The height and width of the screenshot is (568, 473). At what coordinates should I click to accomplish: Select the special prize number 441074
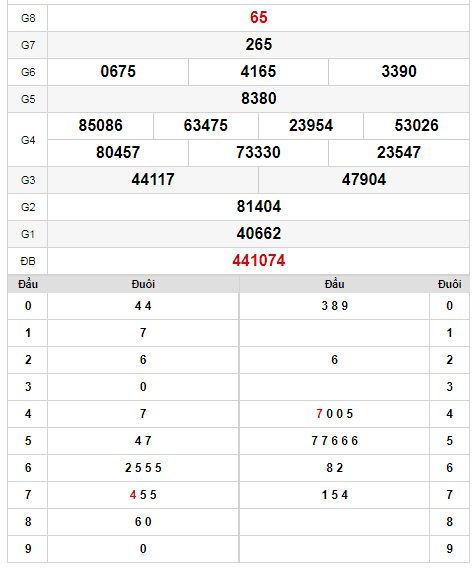click(258, 261)
